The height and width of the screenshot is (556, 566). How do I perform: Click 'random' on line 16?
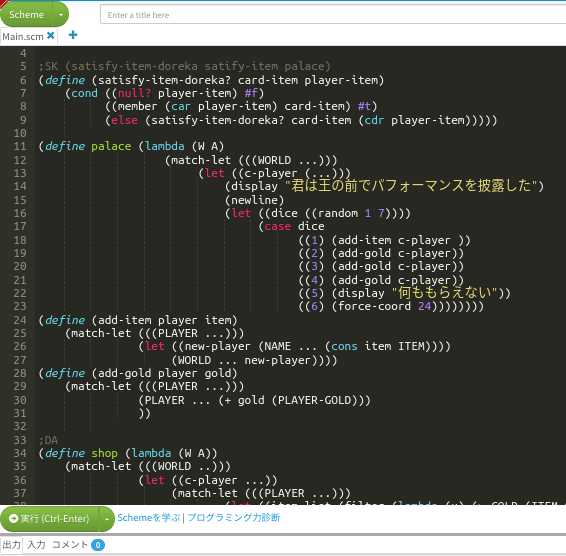point(338,213)
